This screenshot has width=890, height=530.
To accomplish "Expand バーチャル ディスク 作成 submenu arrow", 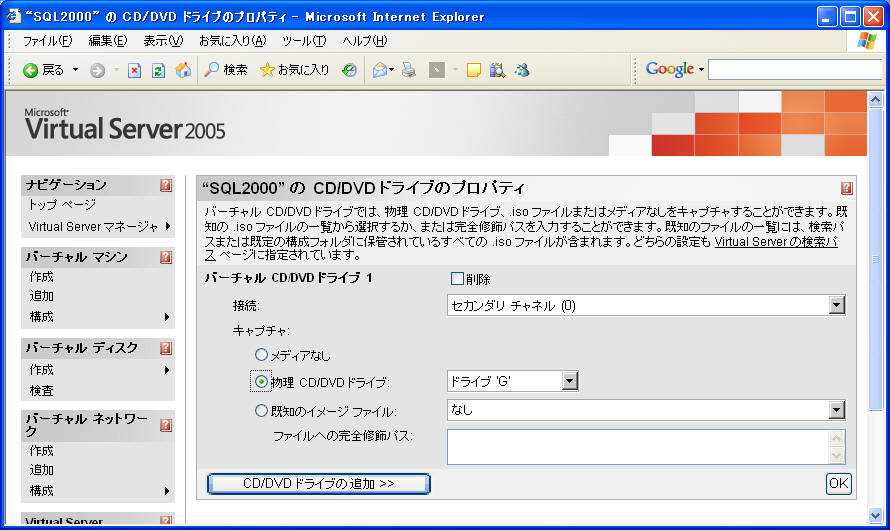I will tap(167, 370).
